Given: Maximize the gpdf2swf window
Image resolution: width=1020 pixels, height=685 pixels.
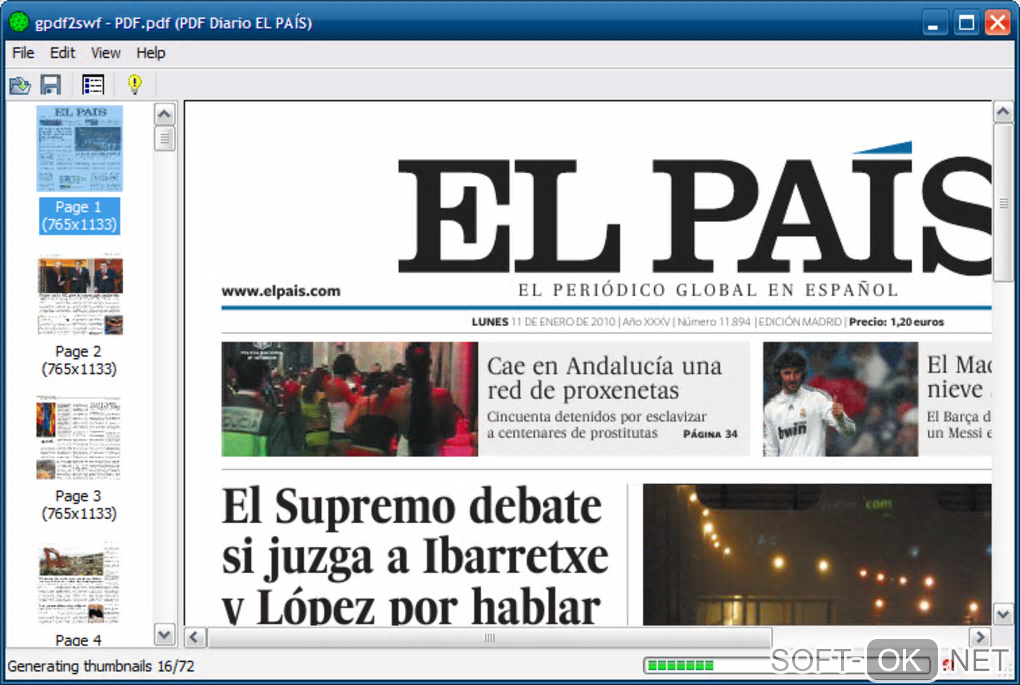Looking at the screenshot, I should pos(966,23).
